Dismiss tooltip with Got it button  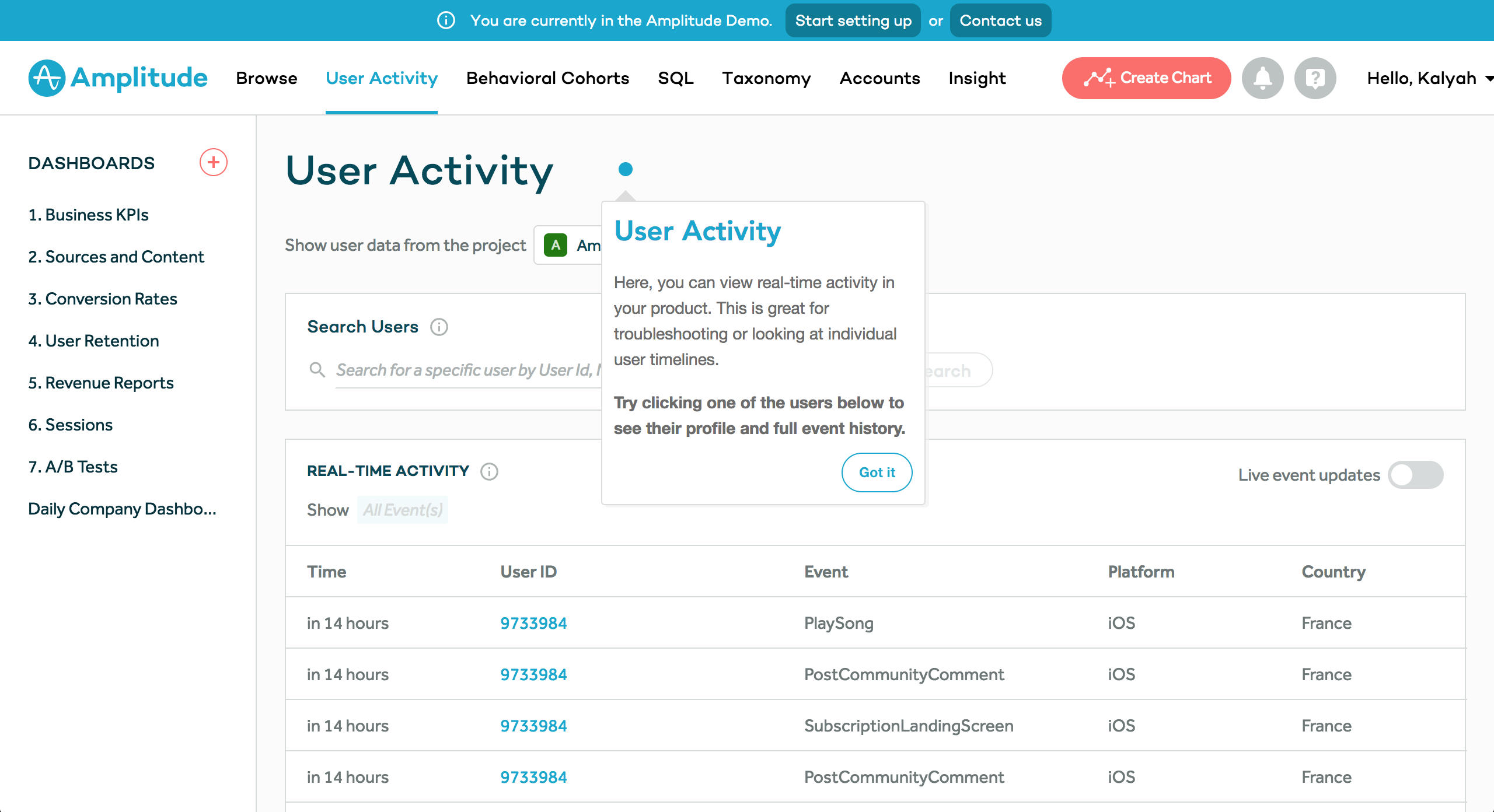tap(877, 473)
